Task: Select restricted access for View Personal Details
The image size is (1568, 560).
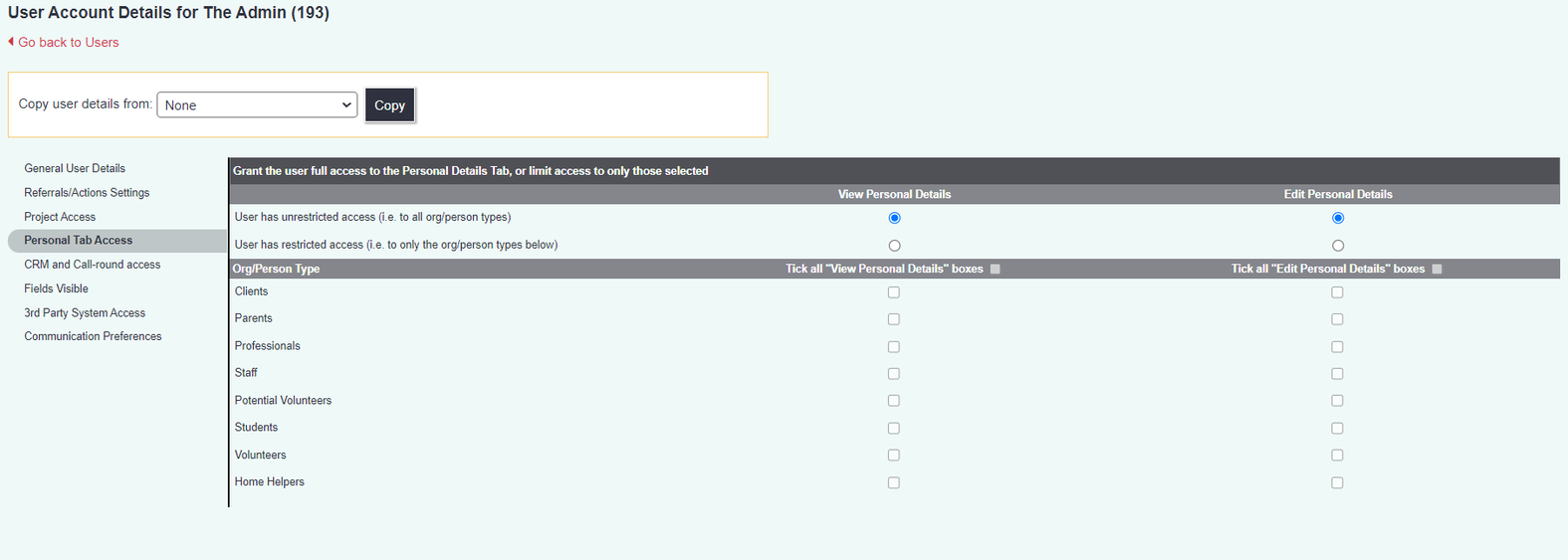Action: coord(894,246)
